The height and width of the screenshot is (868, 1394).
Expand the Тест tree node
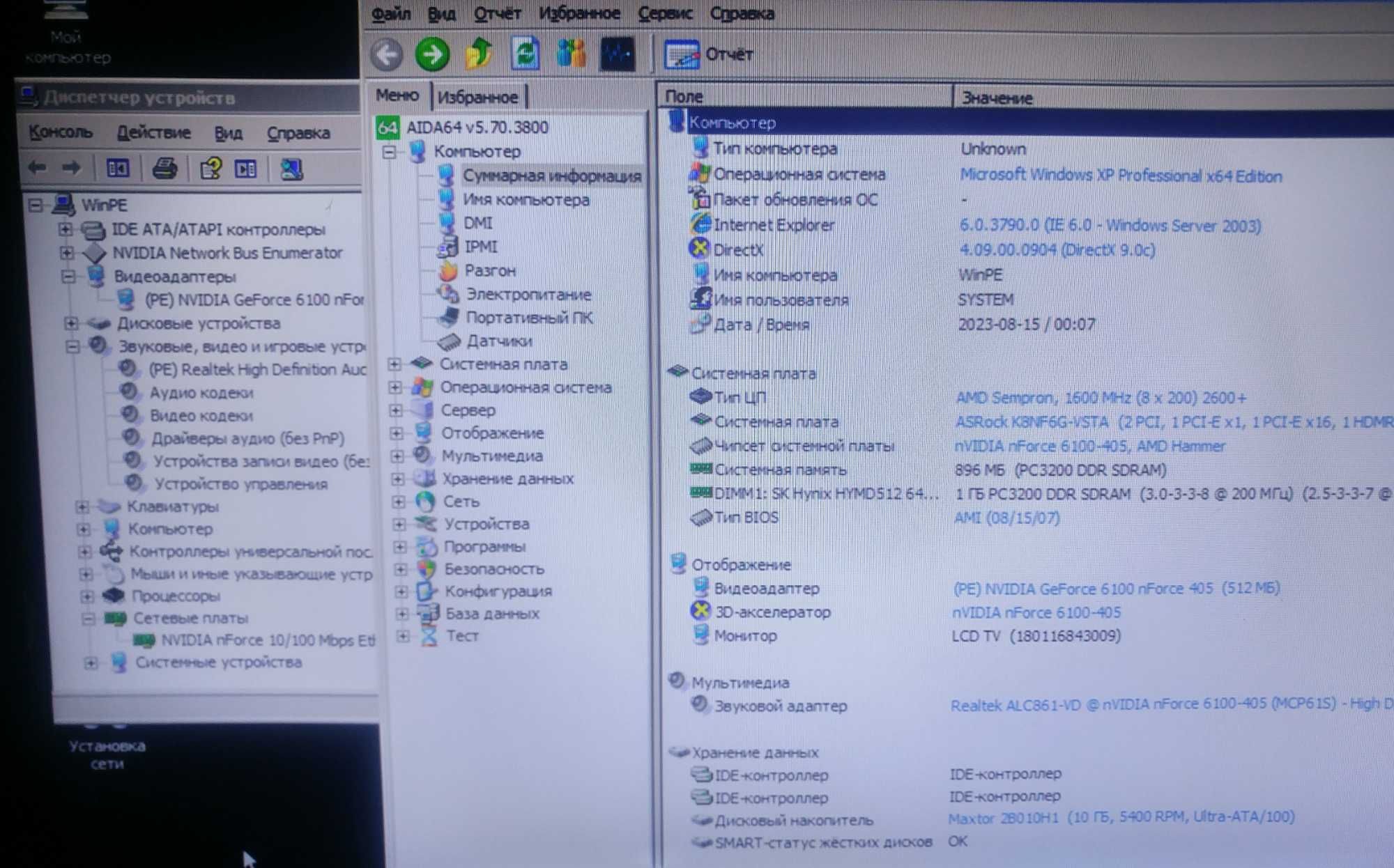[403, 635]
